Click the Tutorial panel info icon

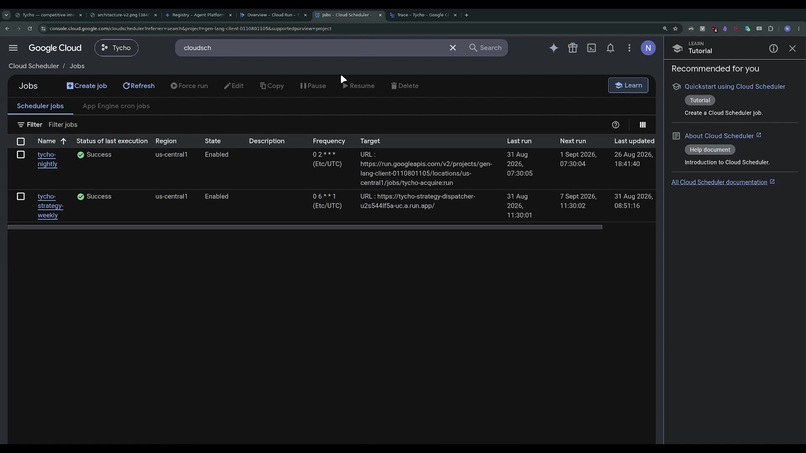(773, 48)
